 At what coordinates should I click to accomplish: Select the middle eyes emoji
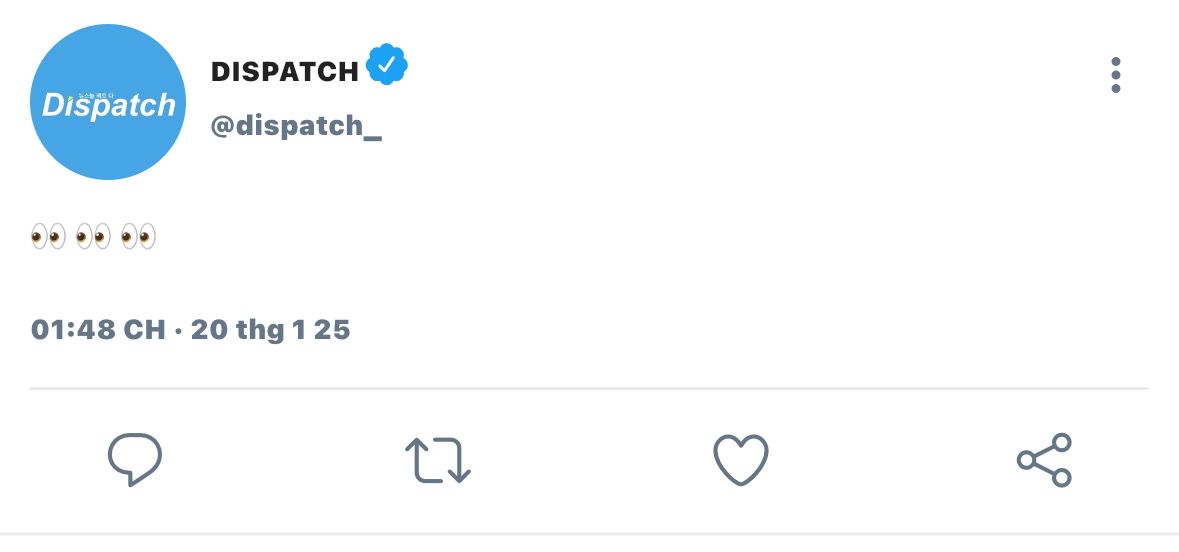(93, 236)
